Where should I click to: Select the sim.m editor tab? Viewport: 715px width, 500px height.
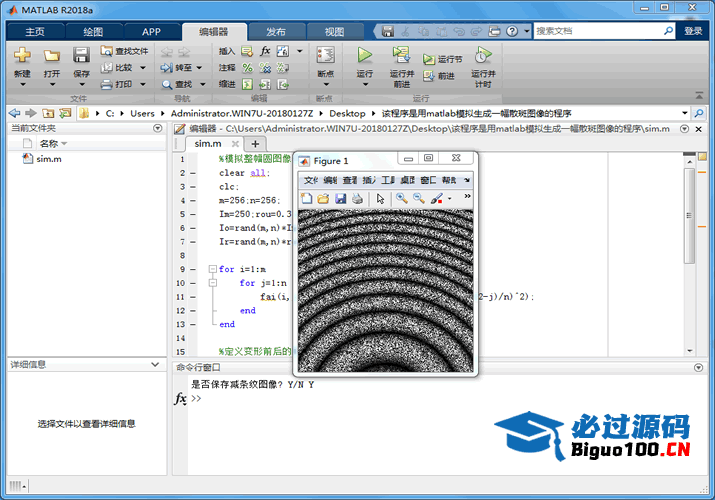coord(207,144)
